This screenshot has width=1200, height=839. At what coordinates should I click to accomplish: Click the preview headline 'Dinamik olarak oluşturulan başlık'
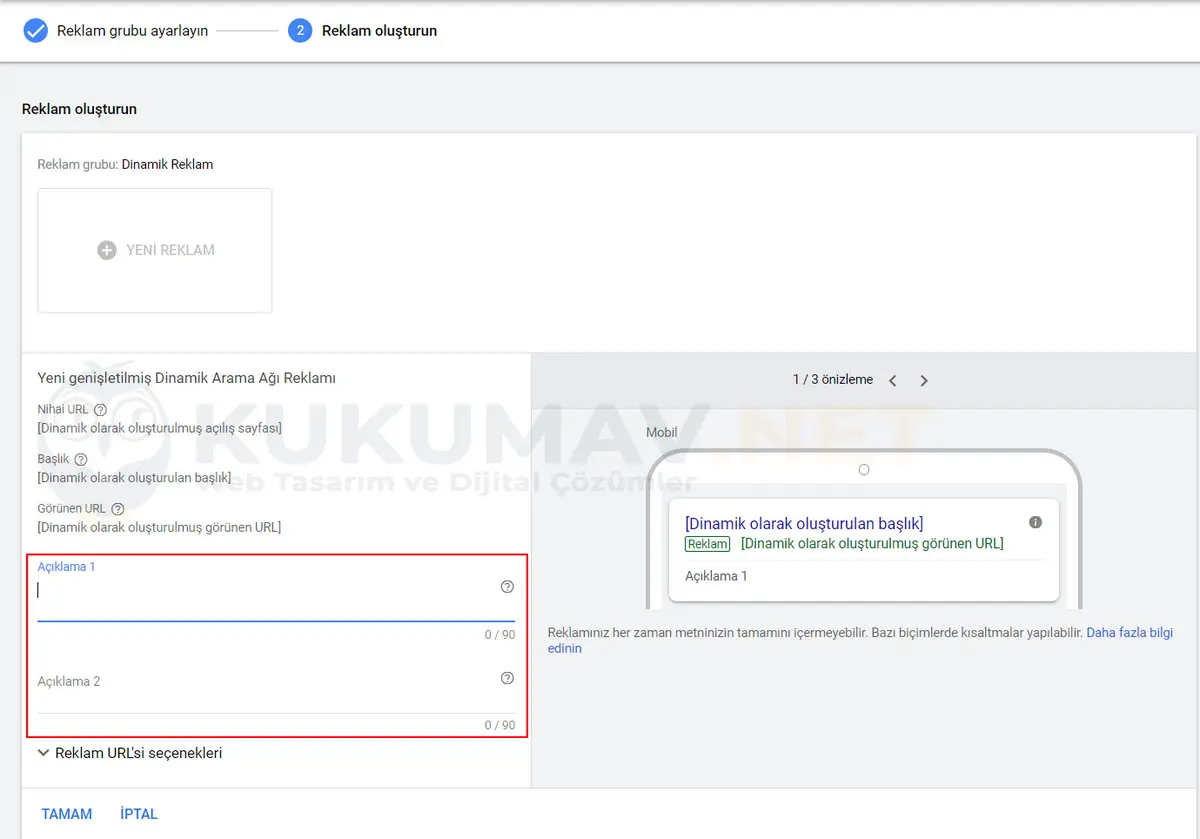pyautogui.click(x=804, y=524)
